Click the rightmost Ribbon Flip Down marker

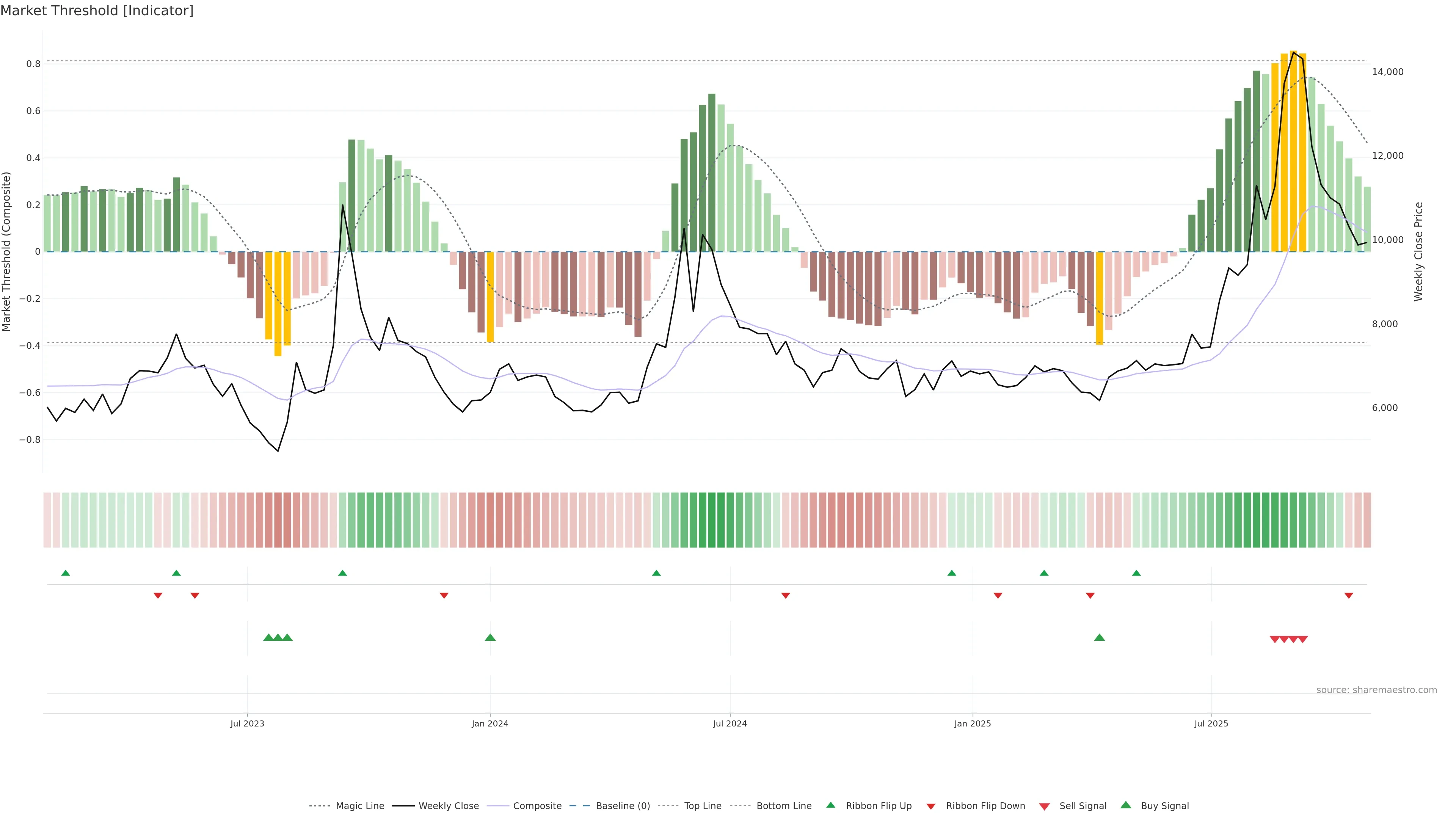click(x=1349, y=596)
